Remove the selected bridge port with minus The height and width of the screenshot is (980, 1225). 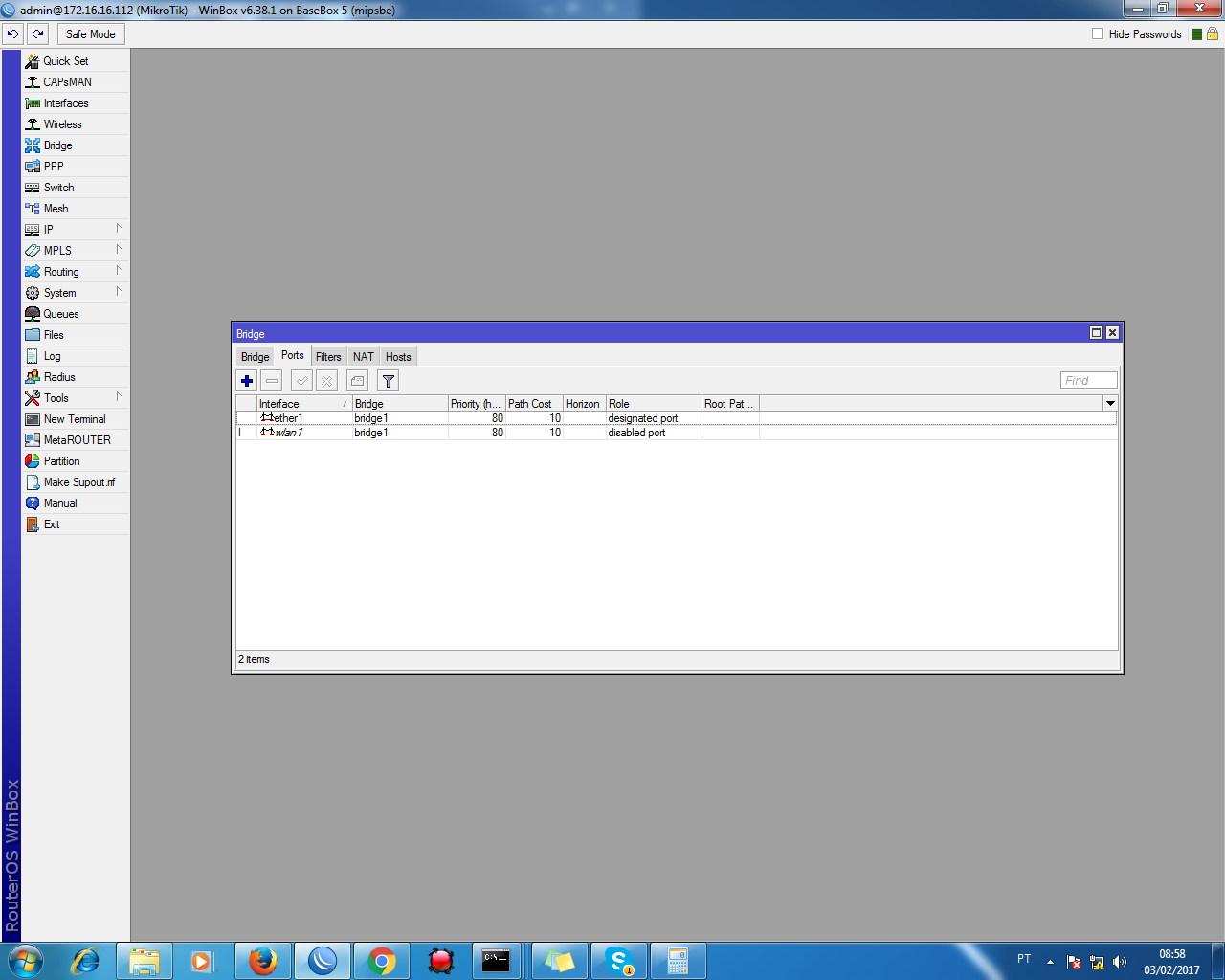coord(272,381)
